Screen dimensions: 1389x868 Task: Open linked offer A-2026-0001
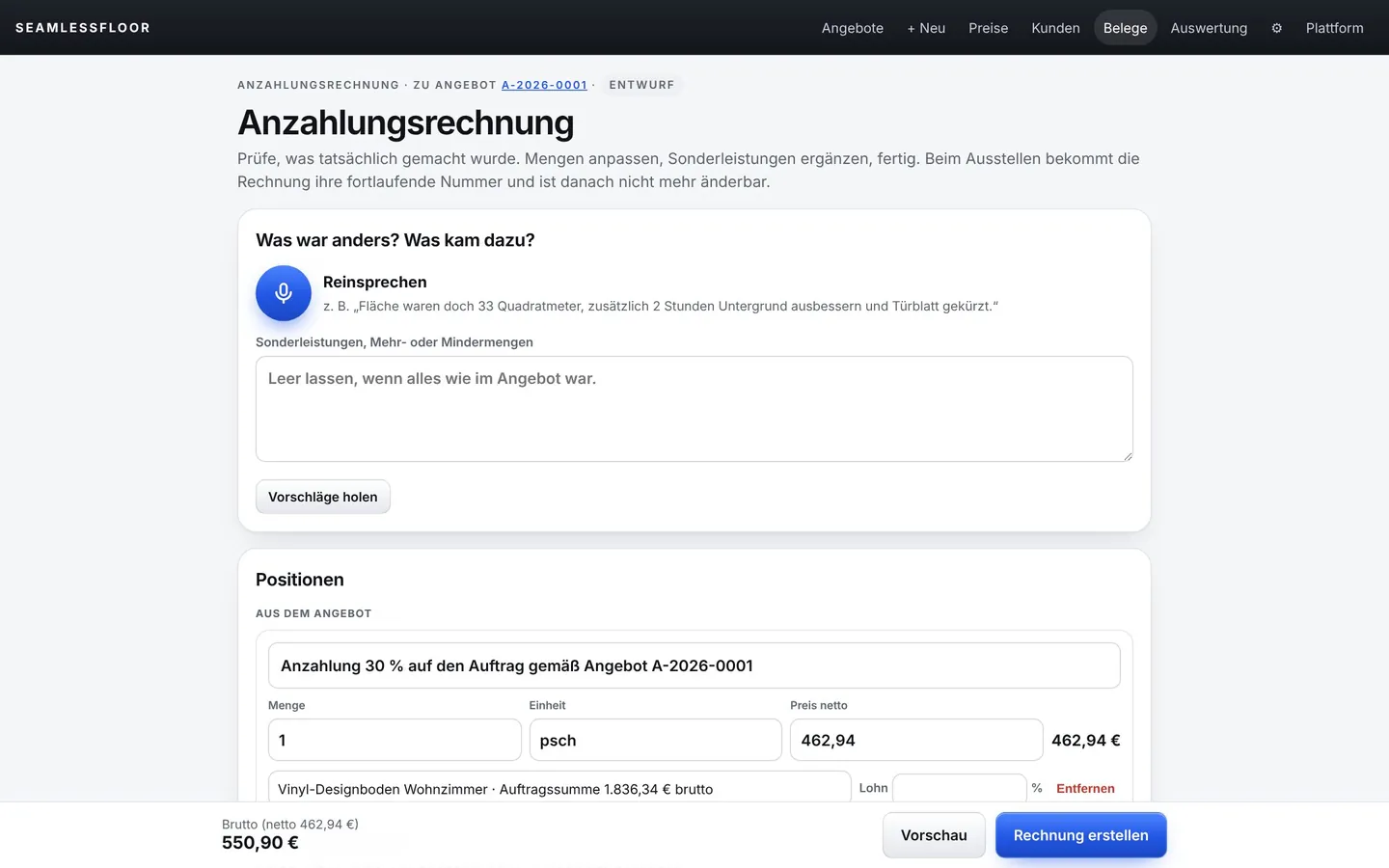tap(544, 85)
